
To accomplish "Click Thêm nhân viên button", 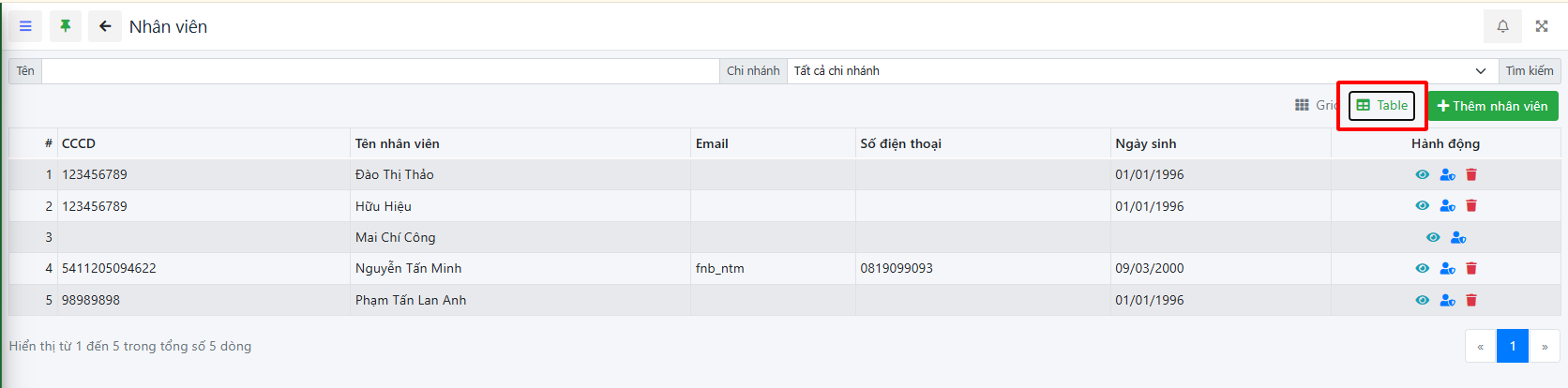I will pyautogui.click(x=1492, y=106).
